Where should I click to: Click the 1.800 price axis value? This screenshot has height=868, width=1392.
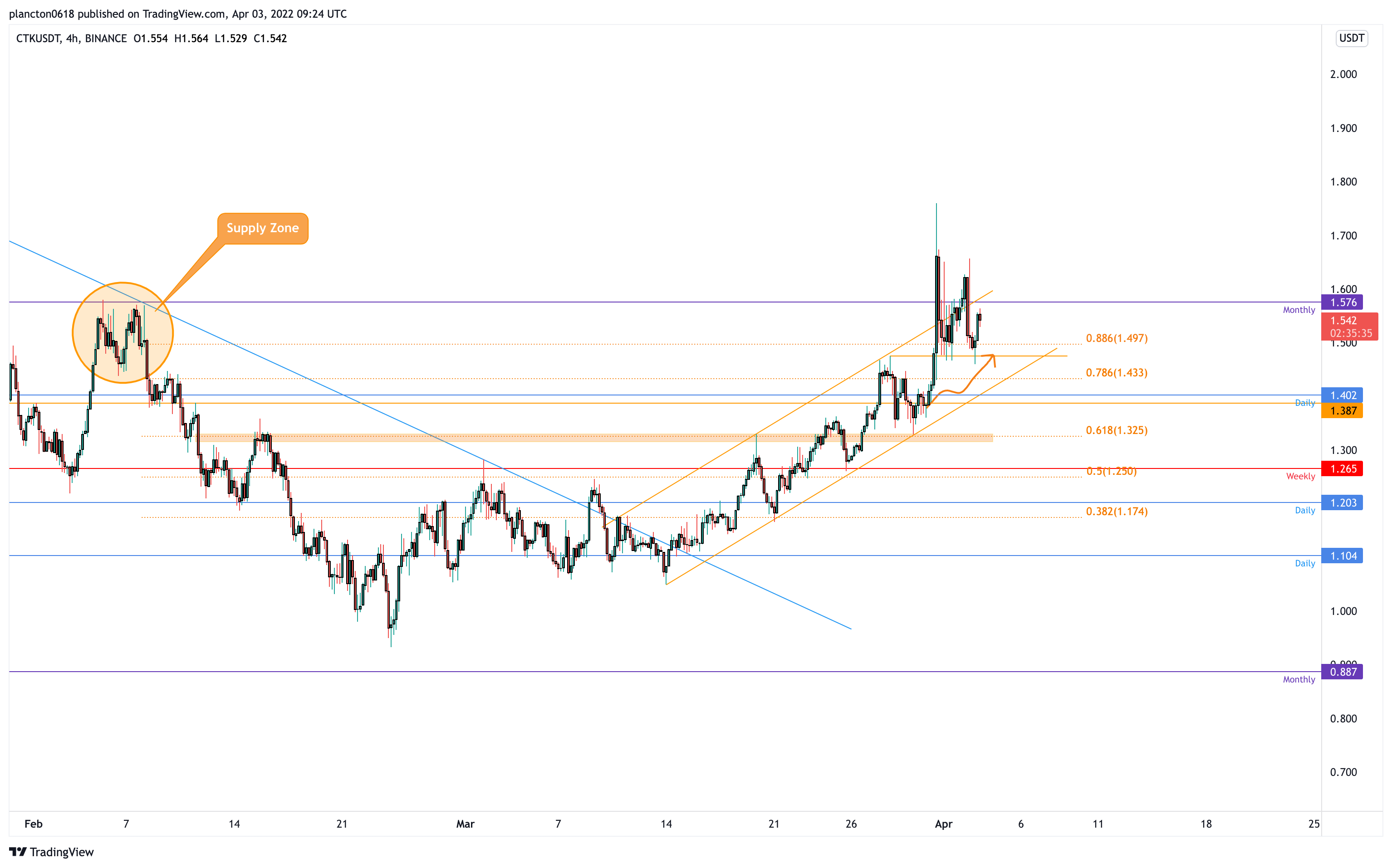click(1343, 182)
